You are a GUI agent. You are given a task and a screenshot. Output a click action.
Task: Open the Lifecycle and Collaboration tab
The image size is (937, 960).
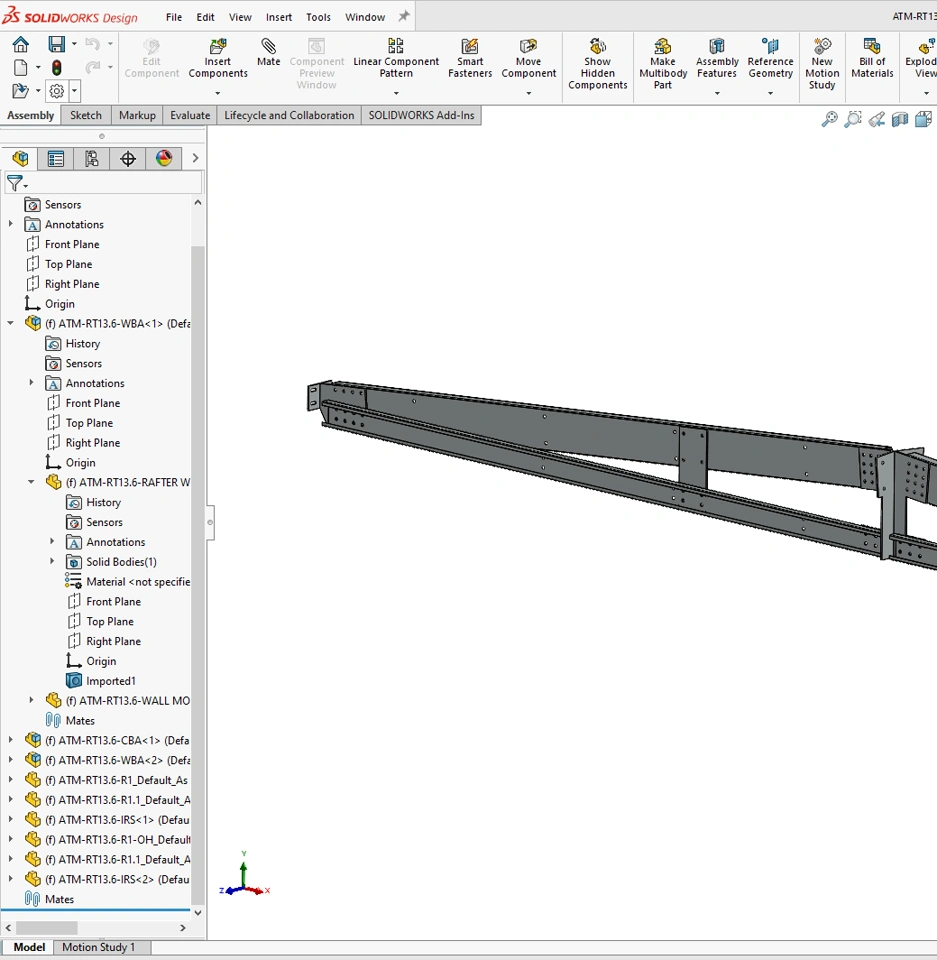point(289,115)
